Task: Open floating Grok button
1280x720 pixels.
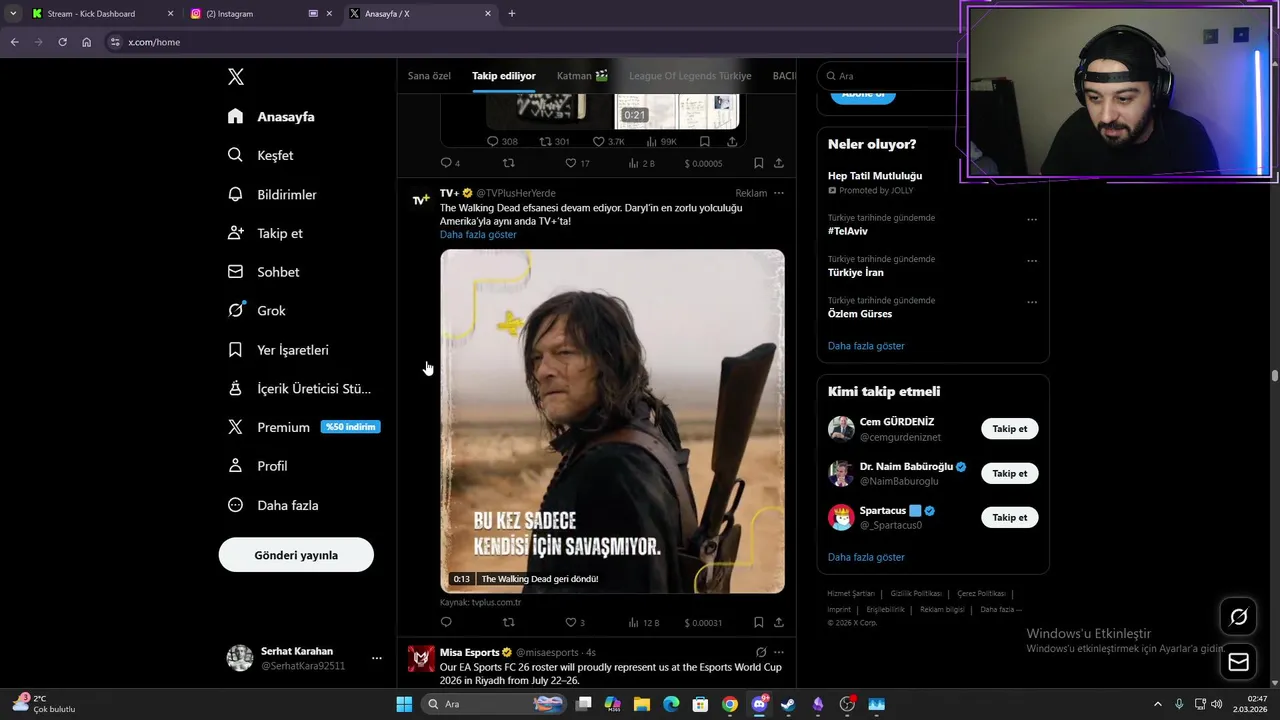Action: pyautogui.click(x=1238, y=617)
